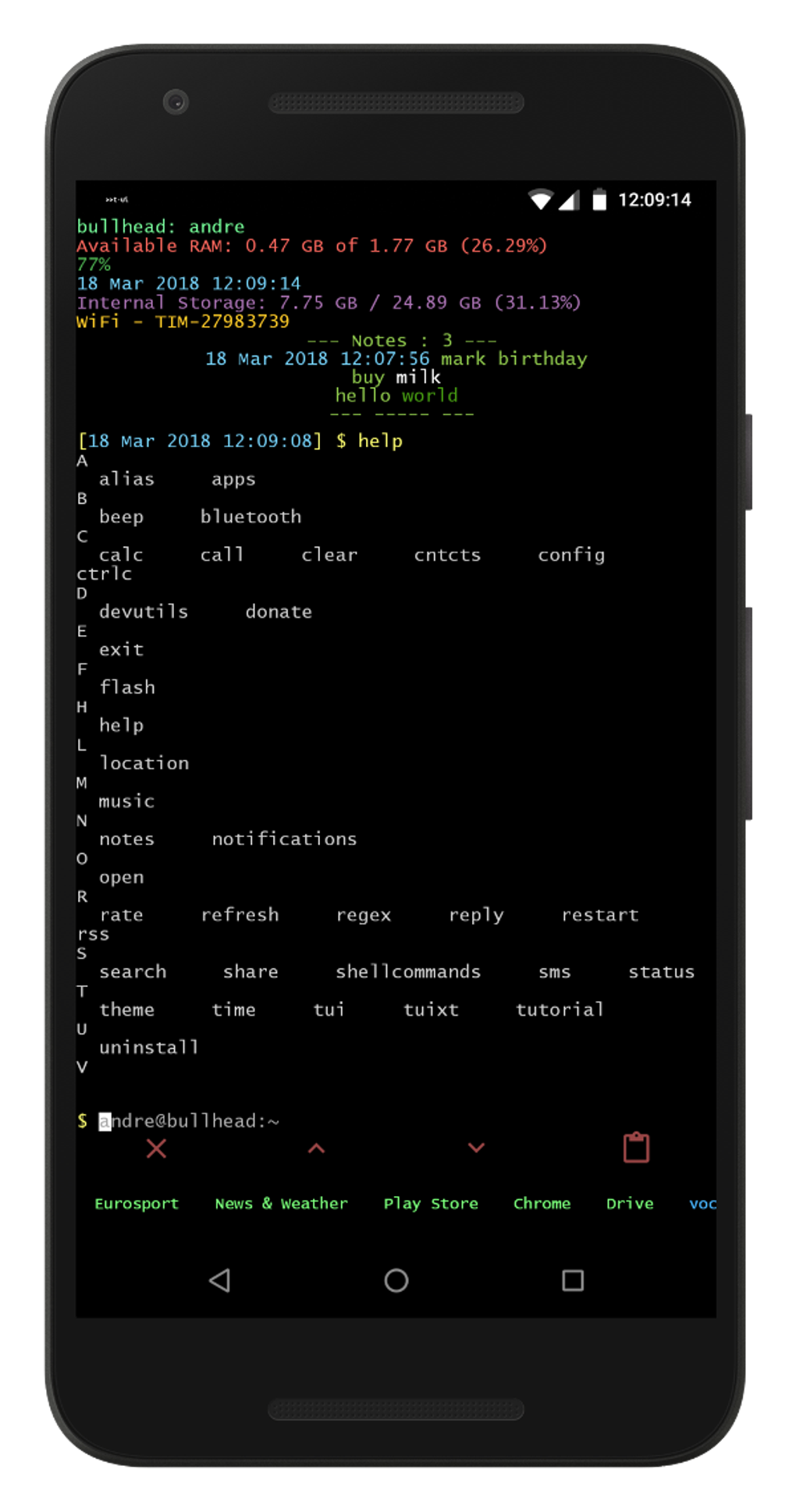Open the Drive app suggestion
This screenshot has height=1512, width=796.
(x=630, y=1203)
